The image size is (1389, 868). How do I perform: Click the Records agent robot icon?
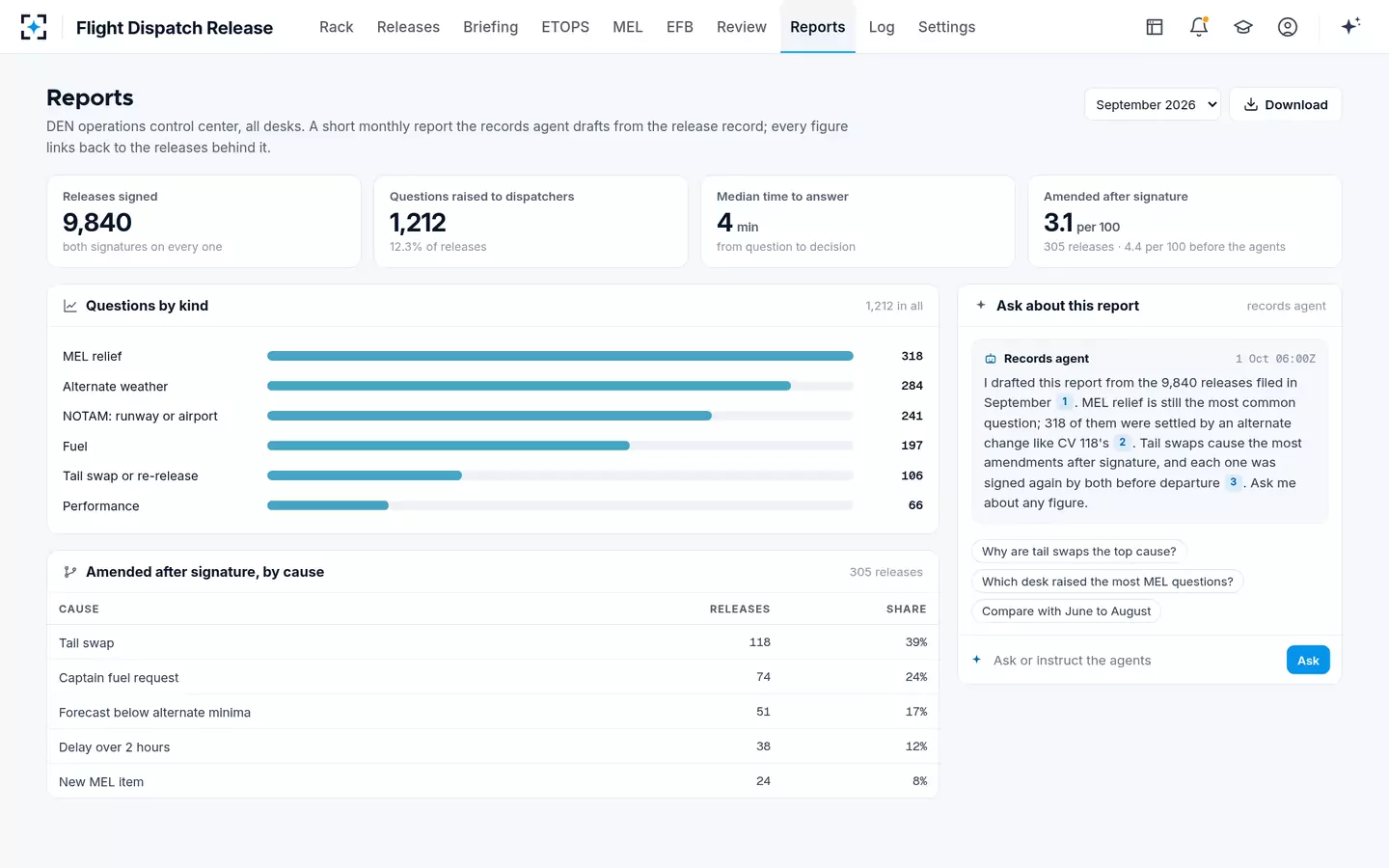tap(991, 359)
